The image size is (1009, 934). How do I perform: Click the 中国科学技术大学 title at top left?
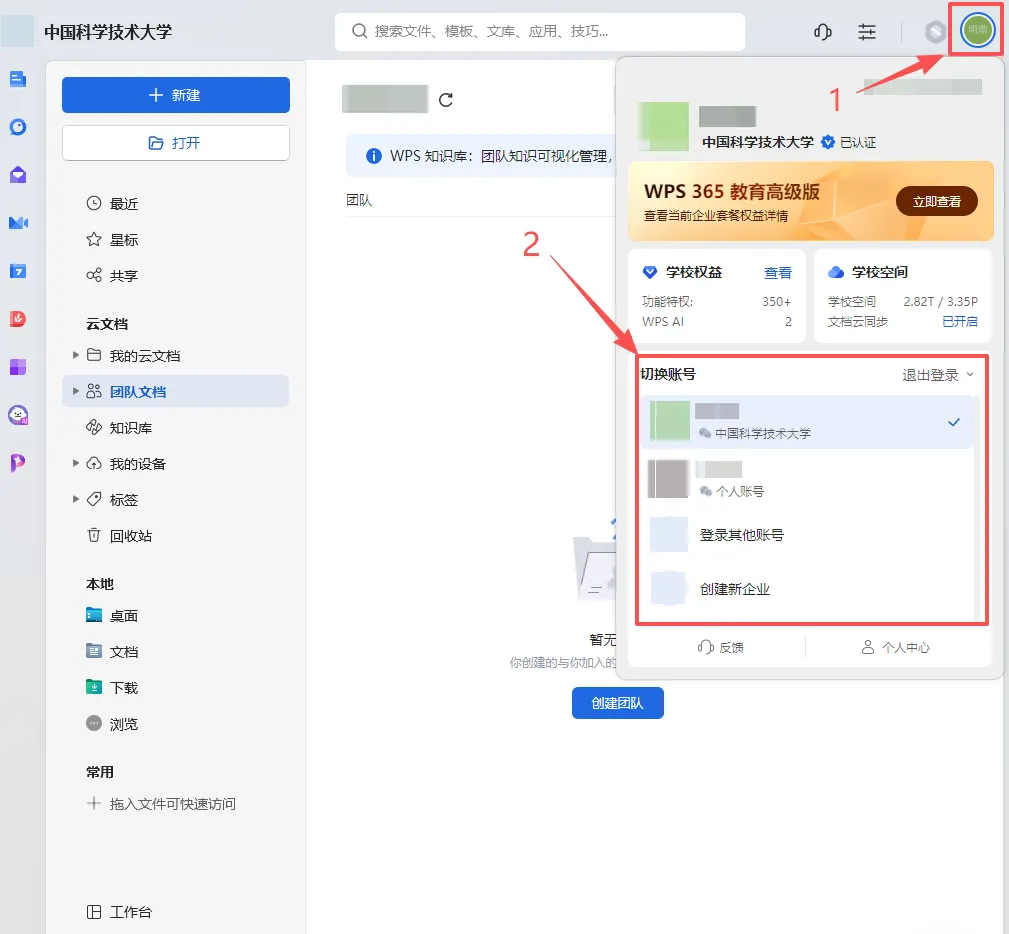(108, 32)
